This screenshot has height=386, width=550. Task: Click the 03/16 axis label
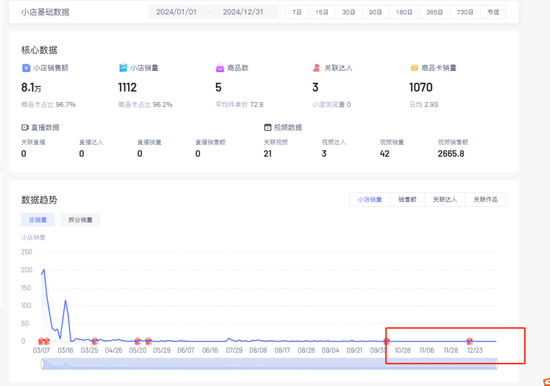(x=65, y=350)
